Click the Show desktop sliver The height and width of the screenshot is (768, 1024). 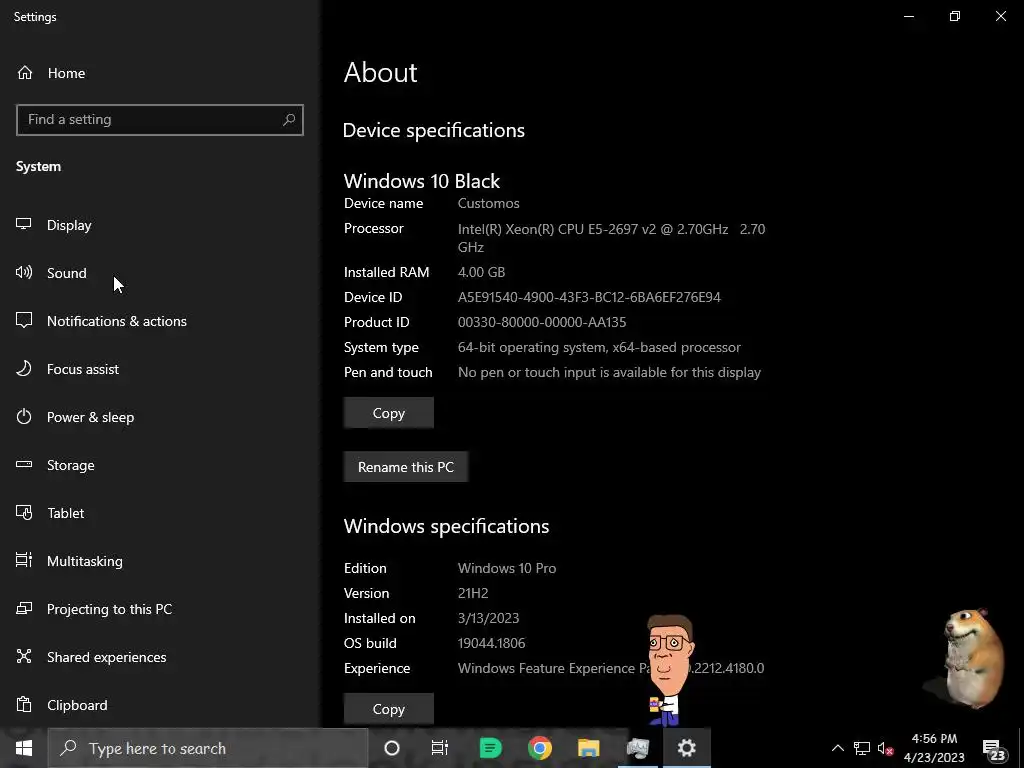tap(1021, 748)
